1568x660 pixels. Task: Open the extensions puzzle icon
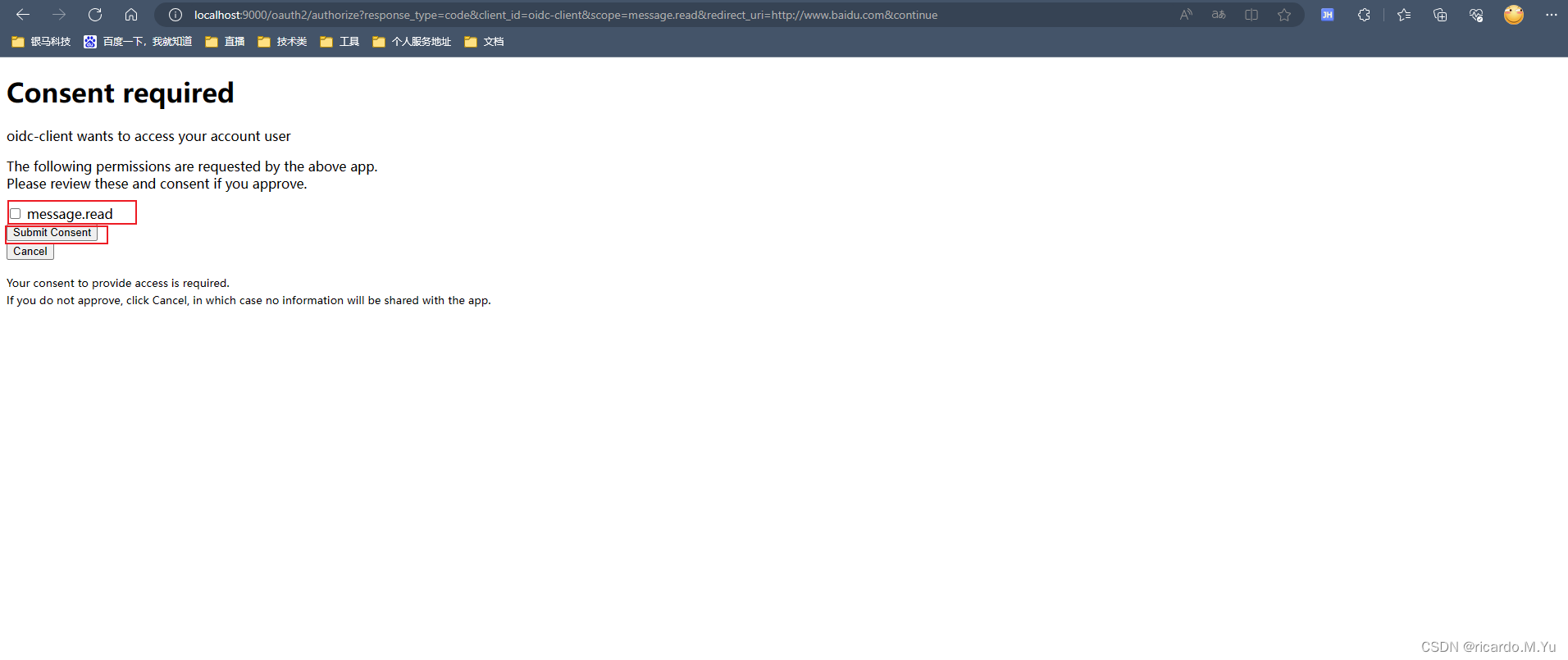click(1364, 15)
